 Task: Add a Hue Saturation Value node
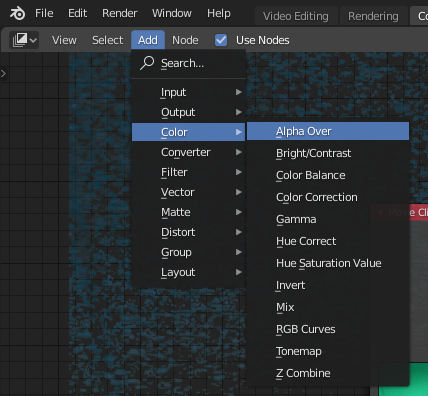(x=328, y=263)
